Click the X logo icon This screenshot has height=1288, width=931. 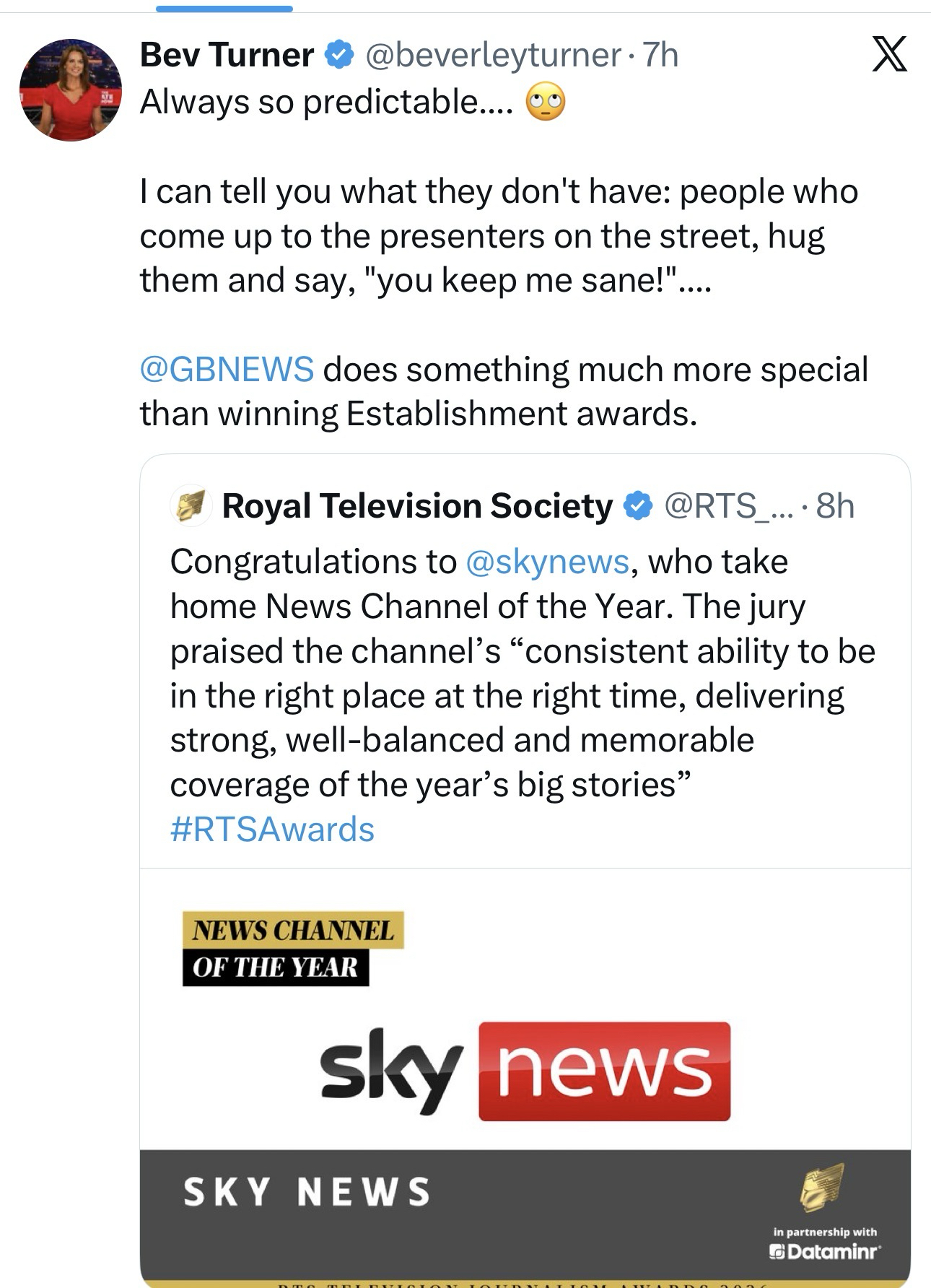coord(889,55)
